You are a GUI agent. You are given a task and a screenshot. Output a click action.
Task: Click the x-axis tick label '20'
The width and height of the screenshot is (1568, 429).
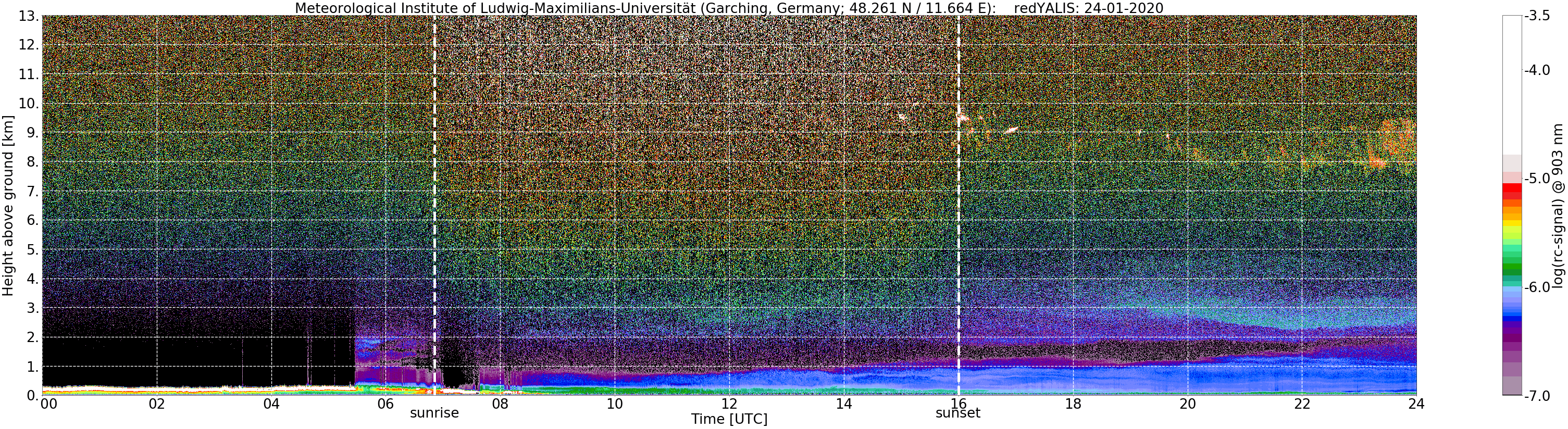(x=1188, y=404)
